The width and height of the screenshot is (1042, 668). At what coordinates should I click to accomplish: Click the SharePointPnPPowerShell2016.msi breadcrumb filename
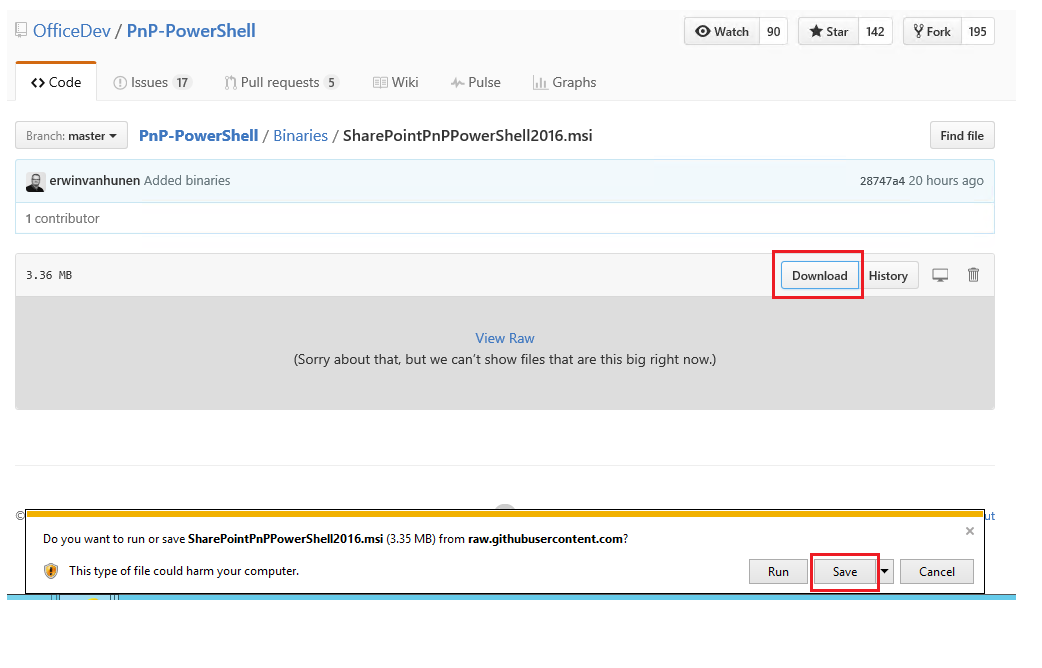coord(467,136)
